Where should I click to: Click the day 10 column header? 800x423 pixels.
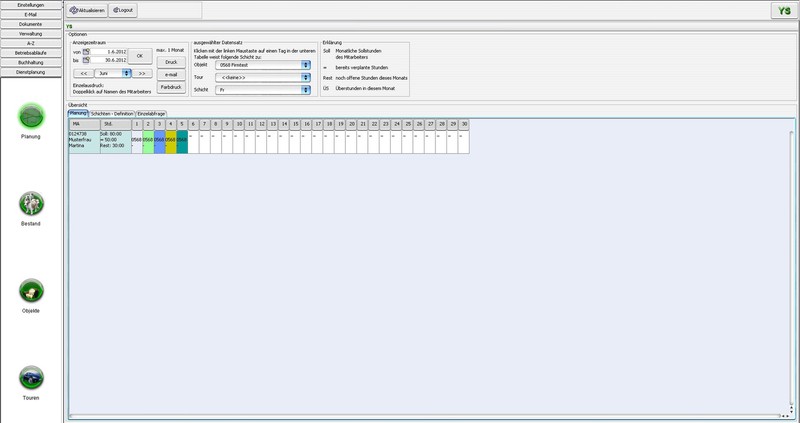tap(238, 125)
